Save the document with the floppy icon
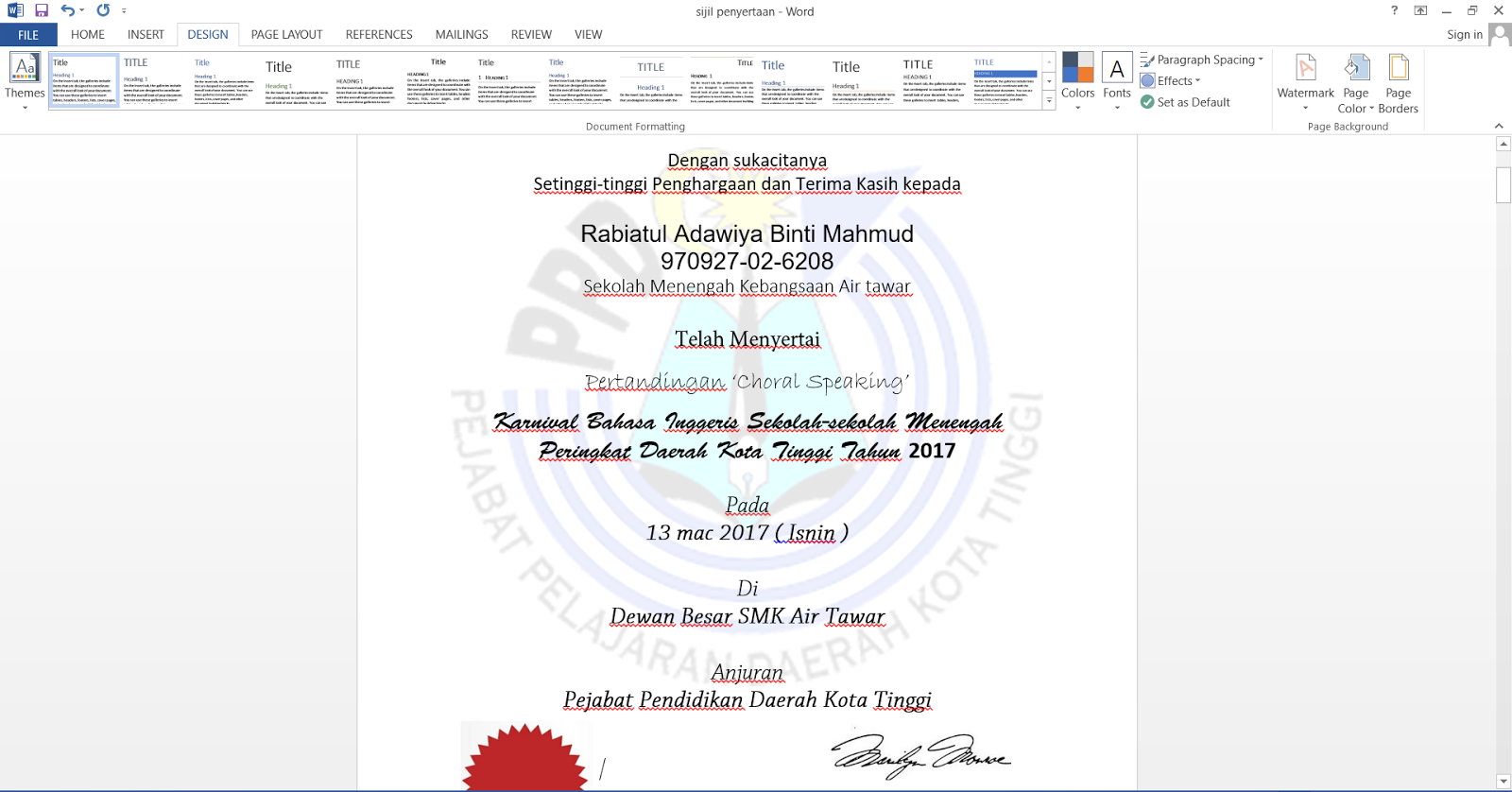 42,10
